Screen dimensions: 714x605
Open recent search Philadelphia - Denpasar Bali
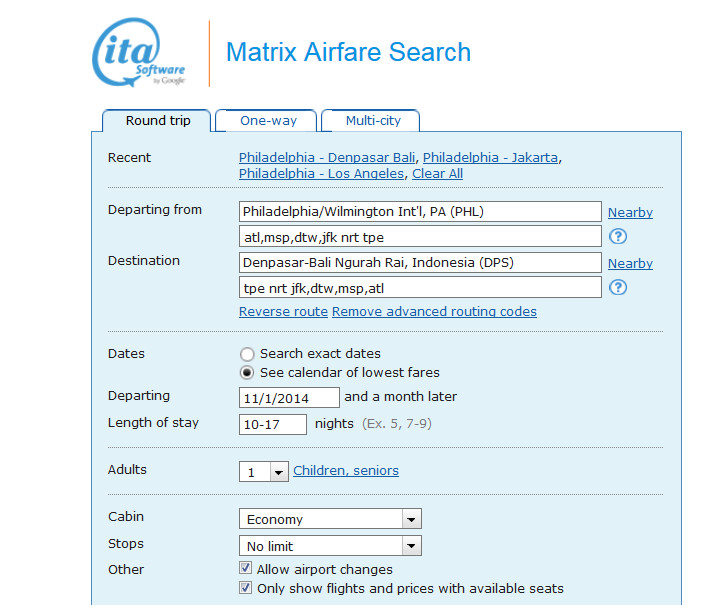click(x=327, y=158)
